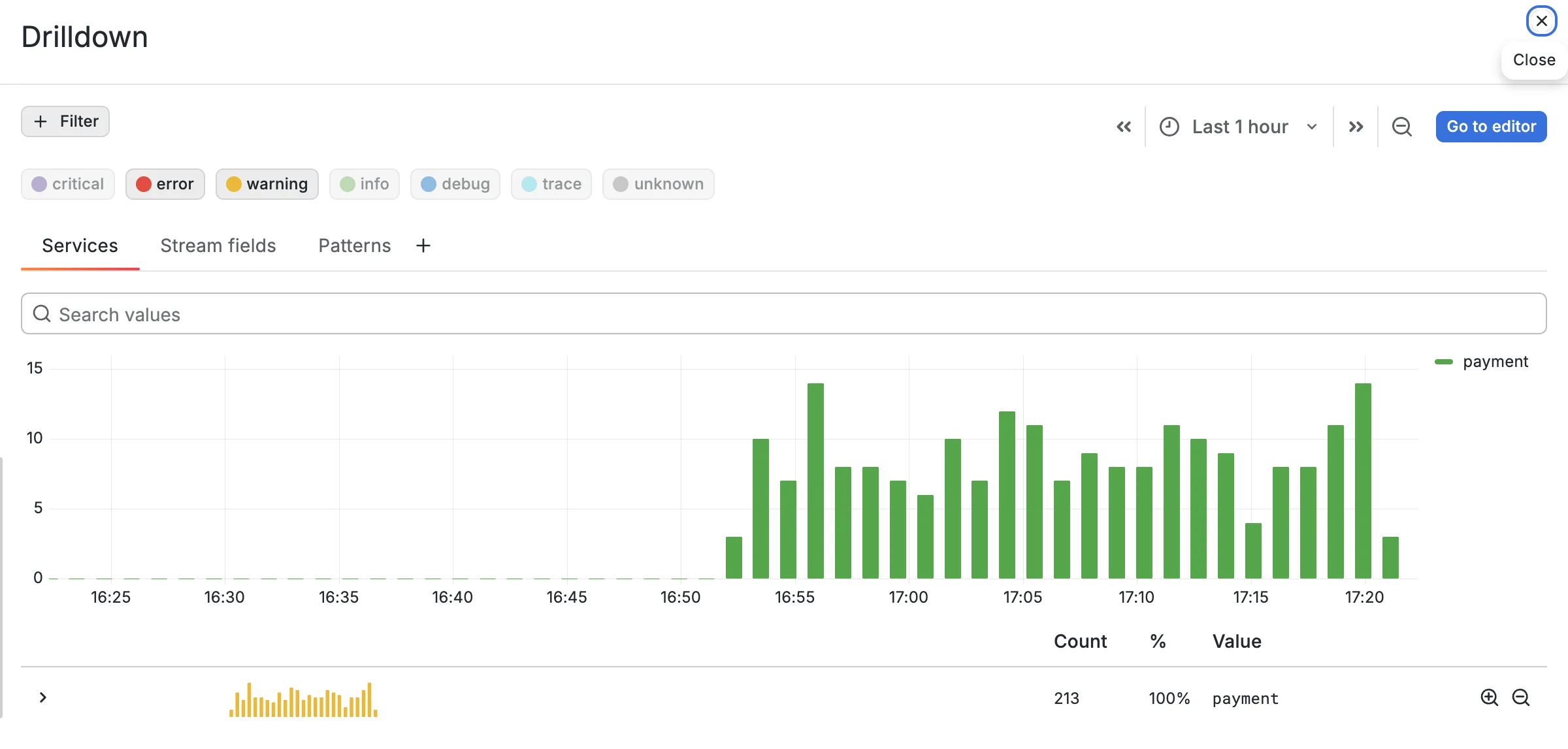Image resolution: width=1568 pixels, height=749 pixels.
Task: Click the payment row sparkline
Action: point(303,700)
